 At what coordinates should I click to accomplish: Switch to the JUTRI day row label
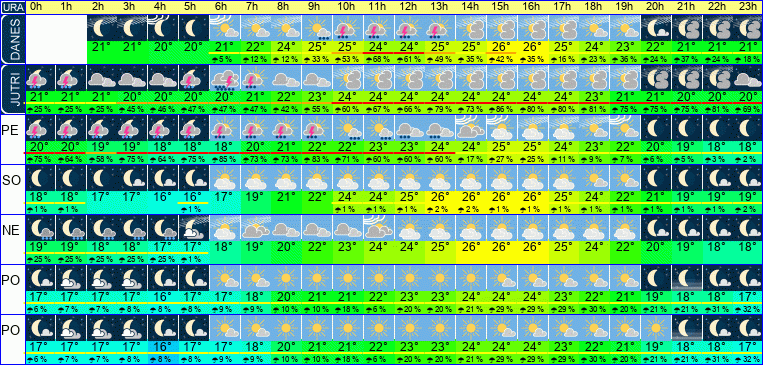click(12, 89)
